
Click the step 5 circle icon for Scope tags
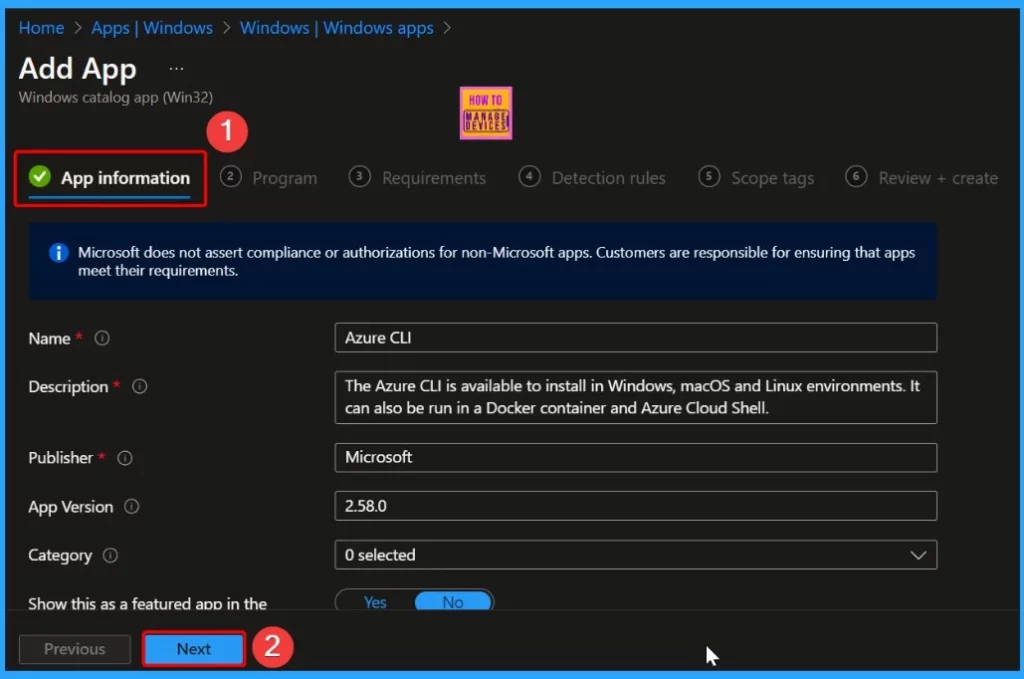(709, 176)
